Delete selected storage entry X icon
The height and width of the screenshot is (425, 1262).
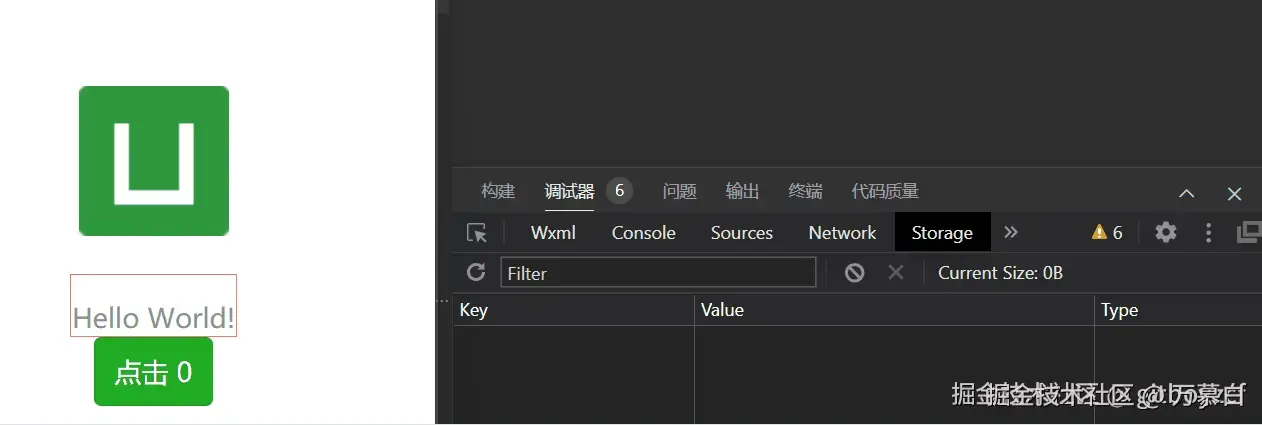click(x=896, y=272)
